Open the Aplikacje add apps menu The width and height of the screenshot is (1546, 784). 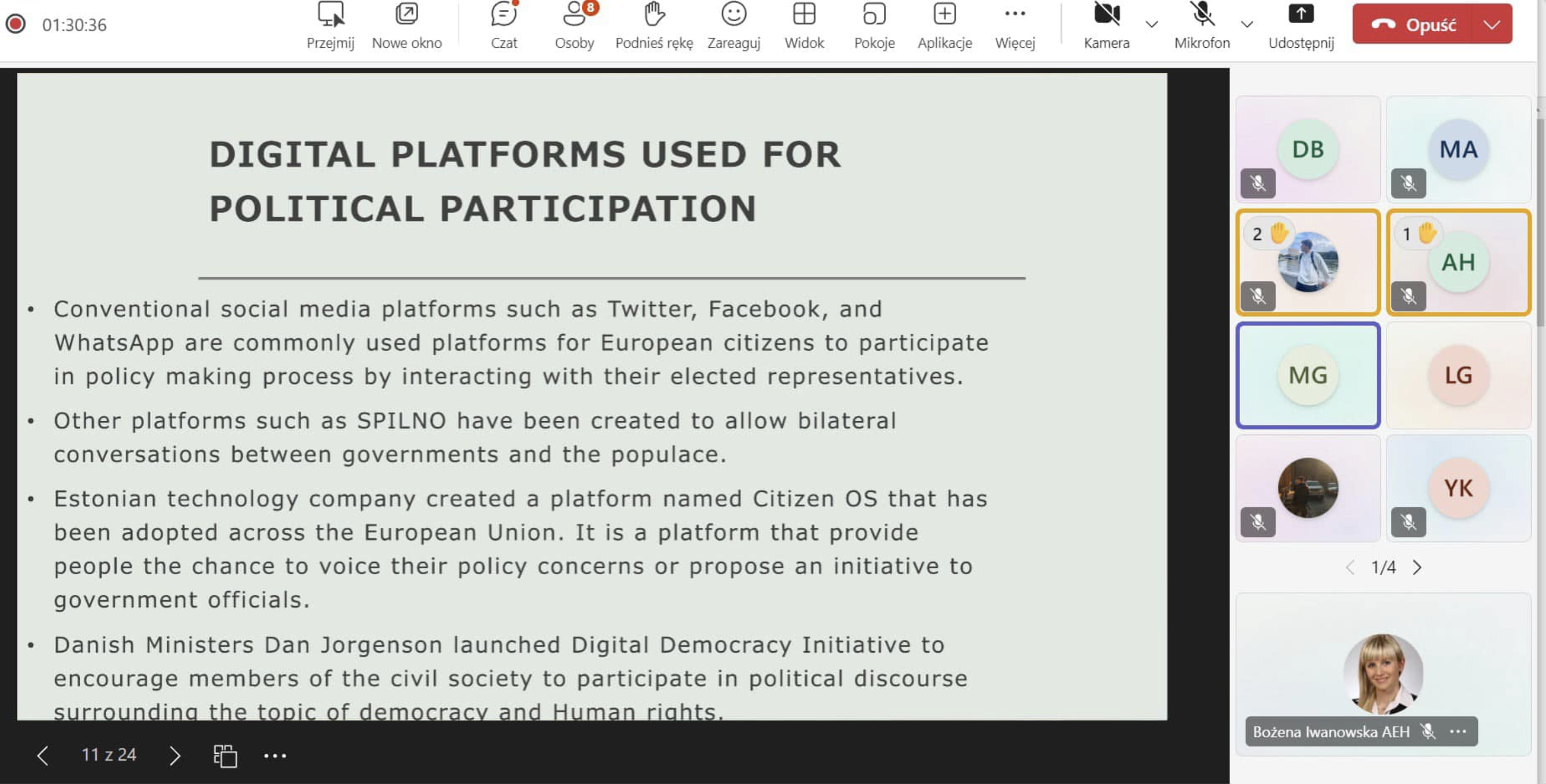coord(945,25)
